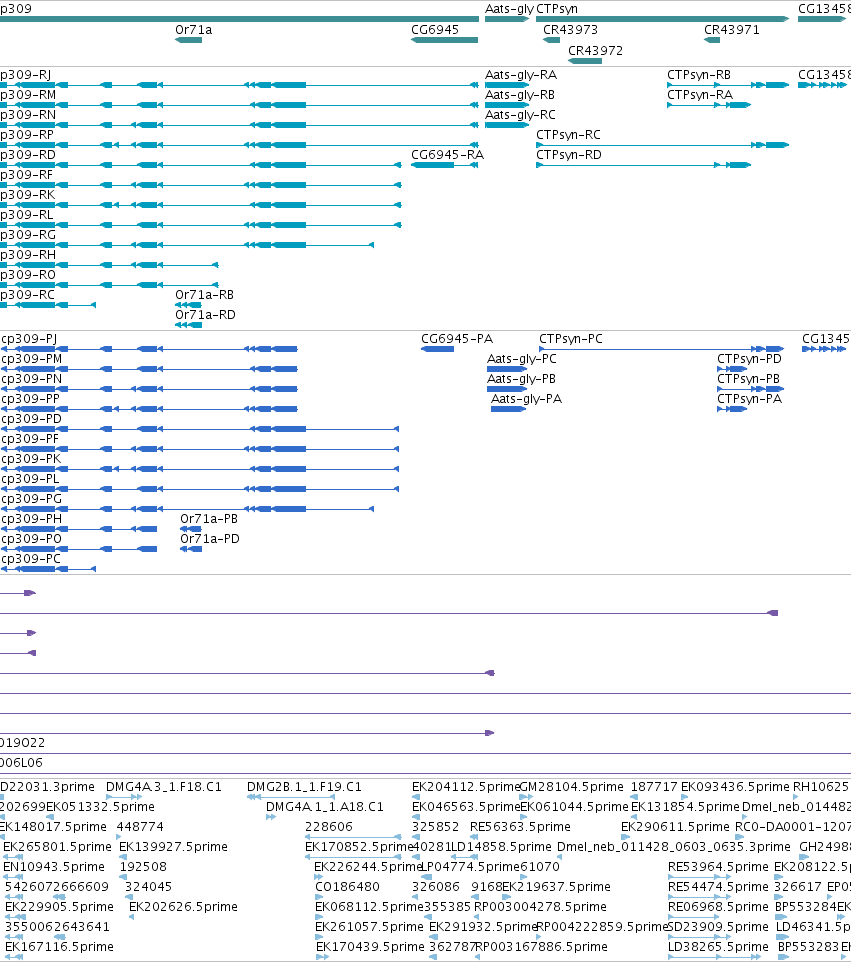Select the Or71a-PB protein label
The height and width of the screenshot is (962, 851).
(209, 518)
